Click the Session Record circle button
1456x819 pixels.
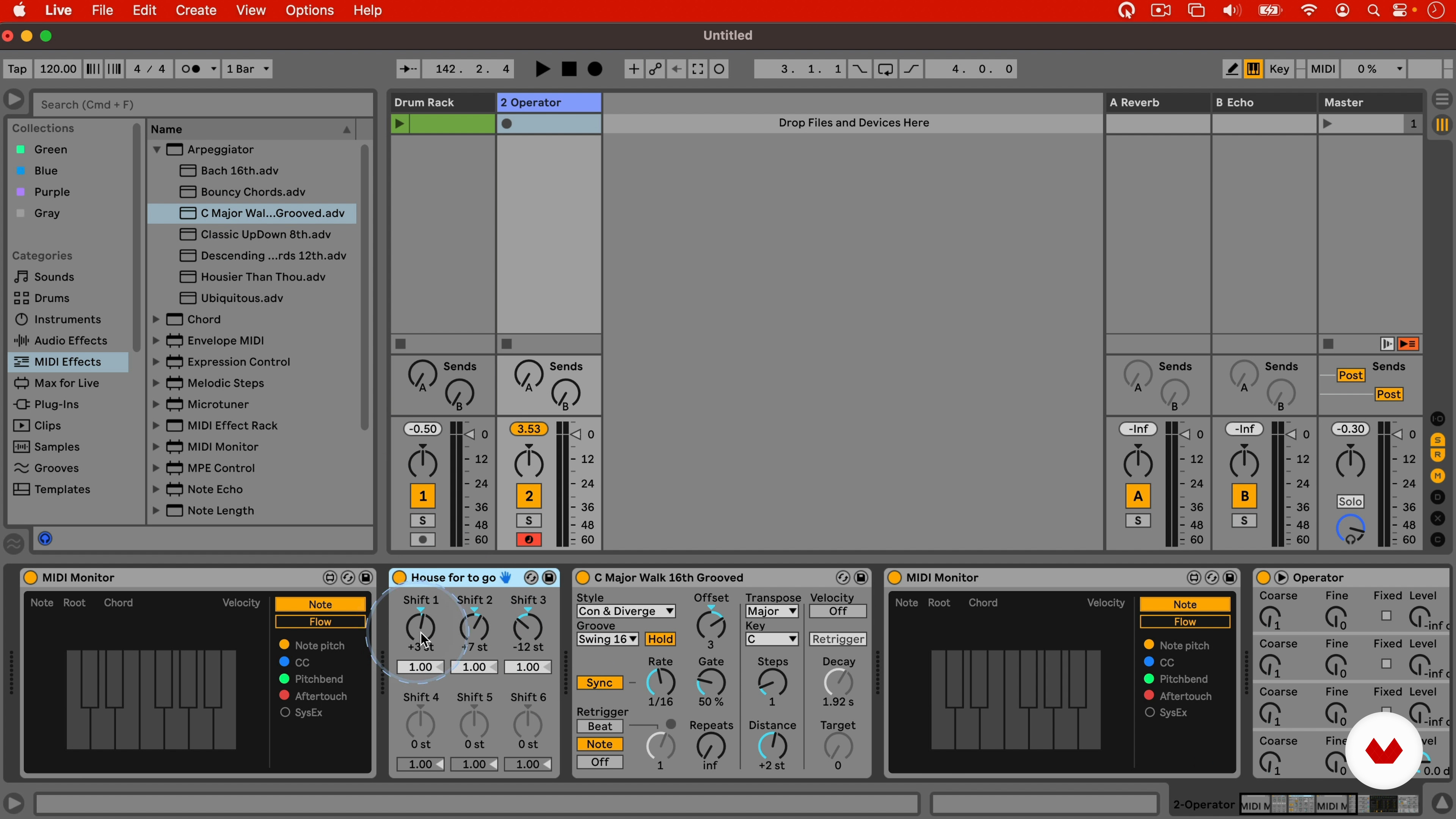pos(719,69)
